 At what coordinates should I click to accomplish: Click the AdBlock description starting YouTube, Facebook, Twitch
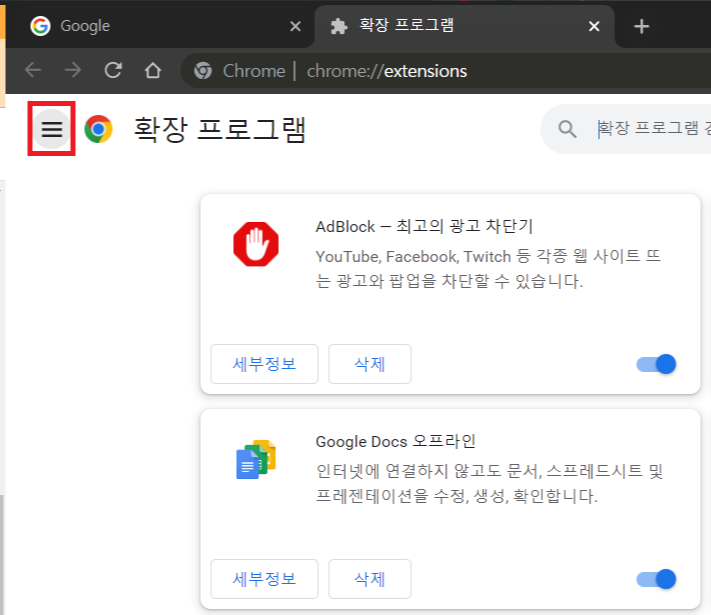click(488, 268)
